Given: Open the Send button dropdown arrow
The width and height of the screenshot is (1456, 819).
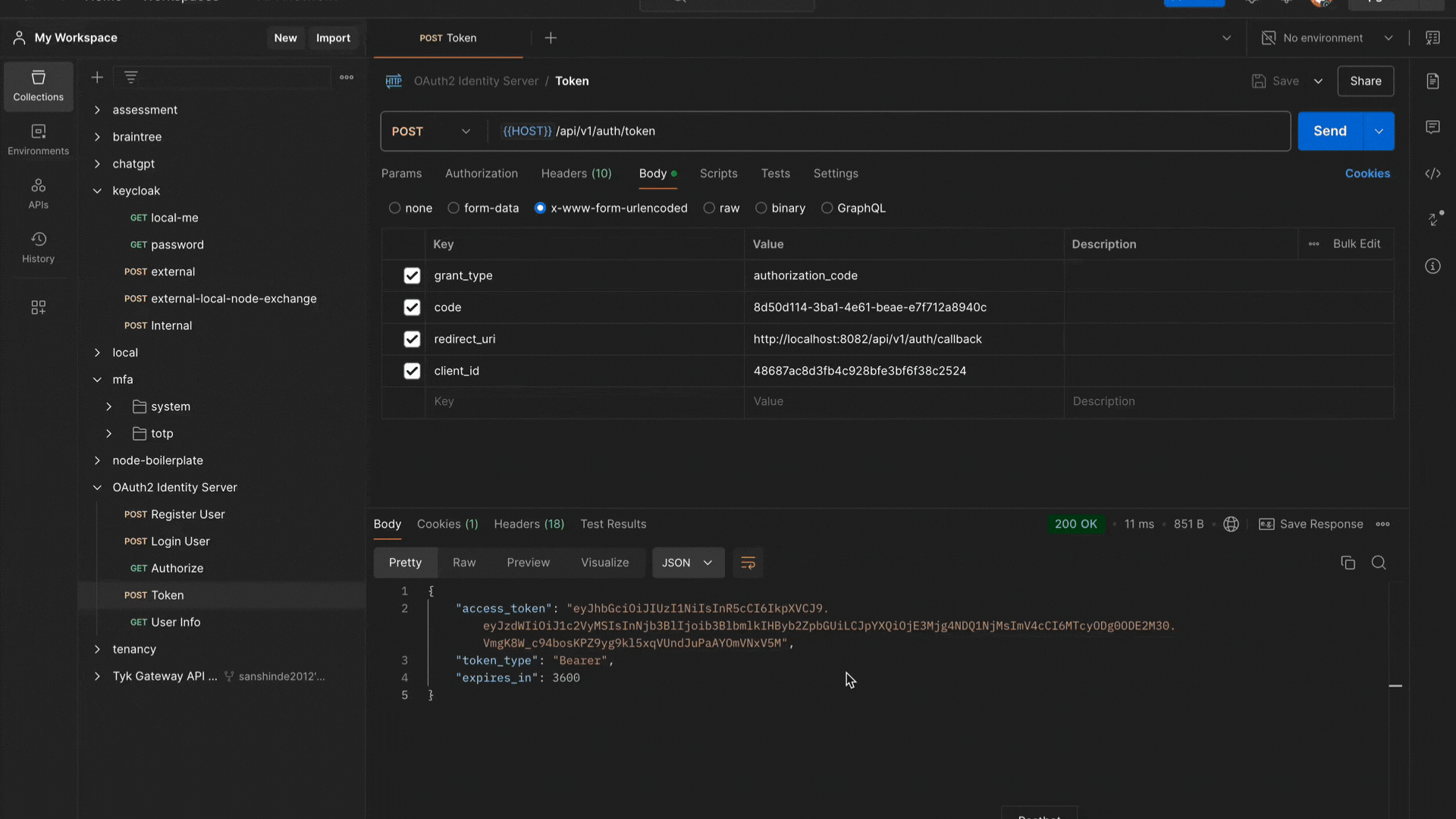Looking at the screenshot, I should [x=1379, y=131].
